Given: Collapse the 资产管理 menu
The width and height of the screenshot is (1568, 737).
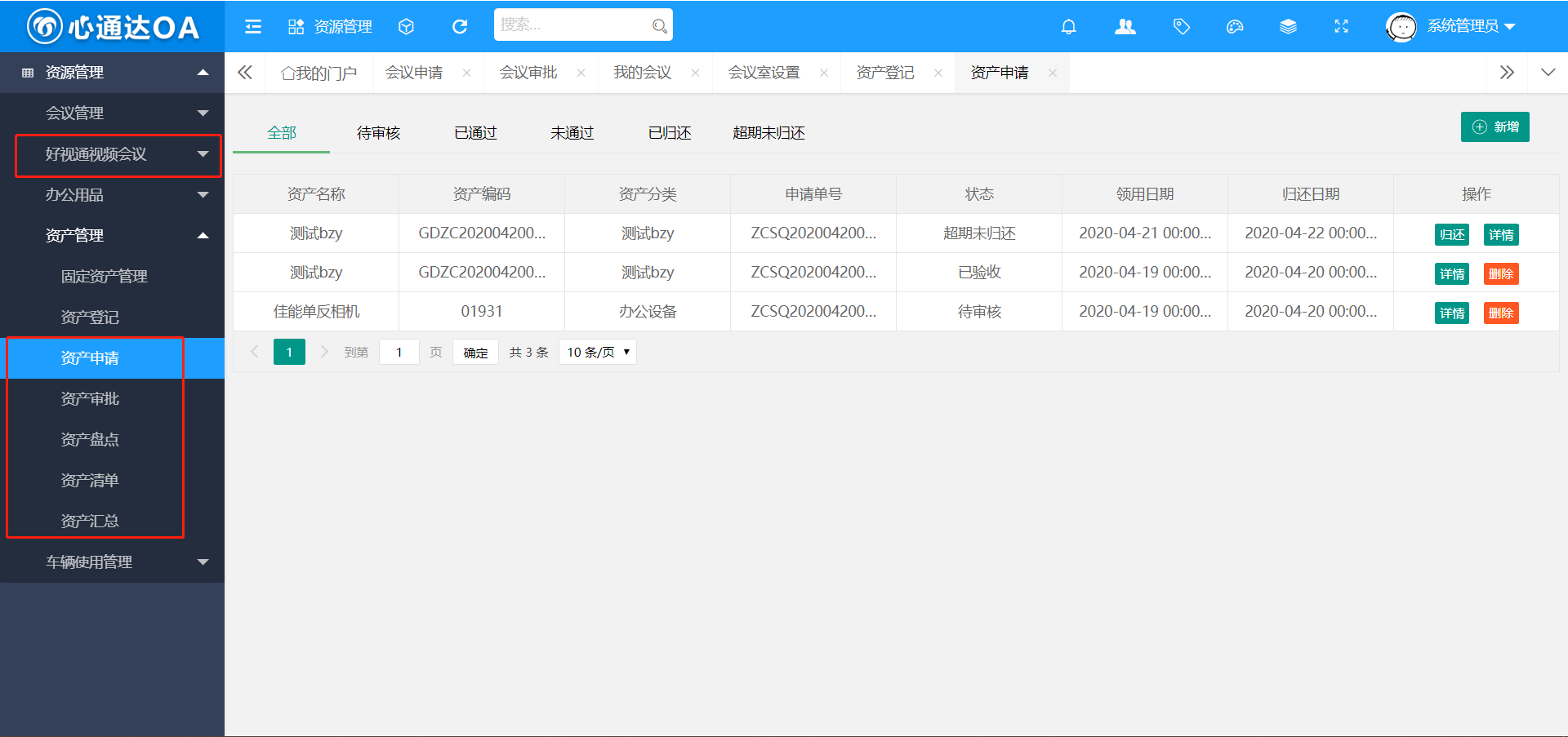Looking at the screenshot, I should pyautogui.click(x=113, y=236).
